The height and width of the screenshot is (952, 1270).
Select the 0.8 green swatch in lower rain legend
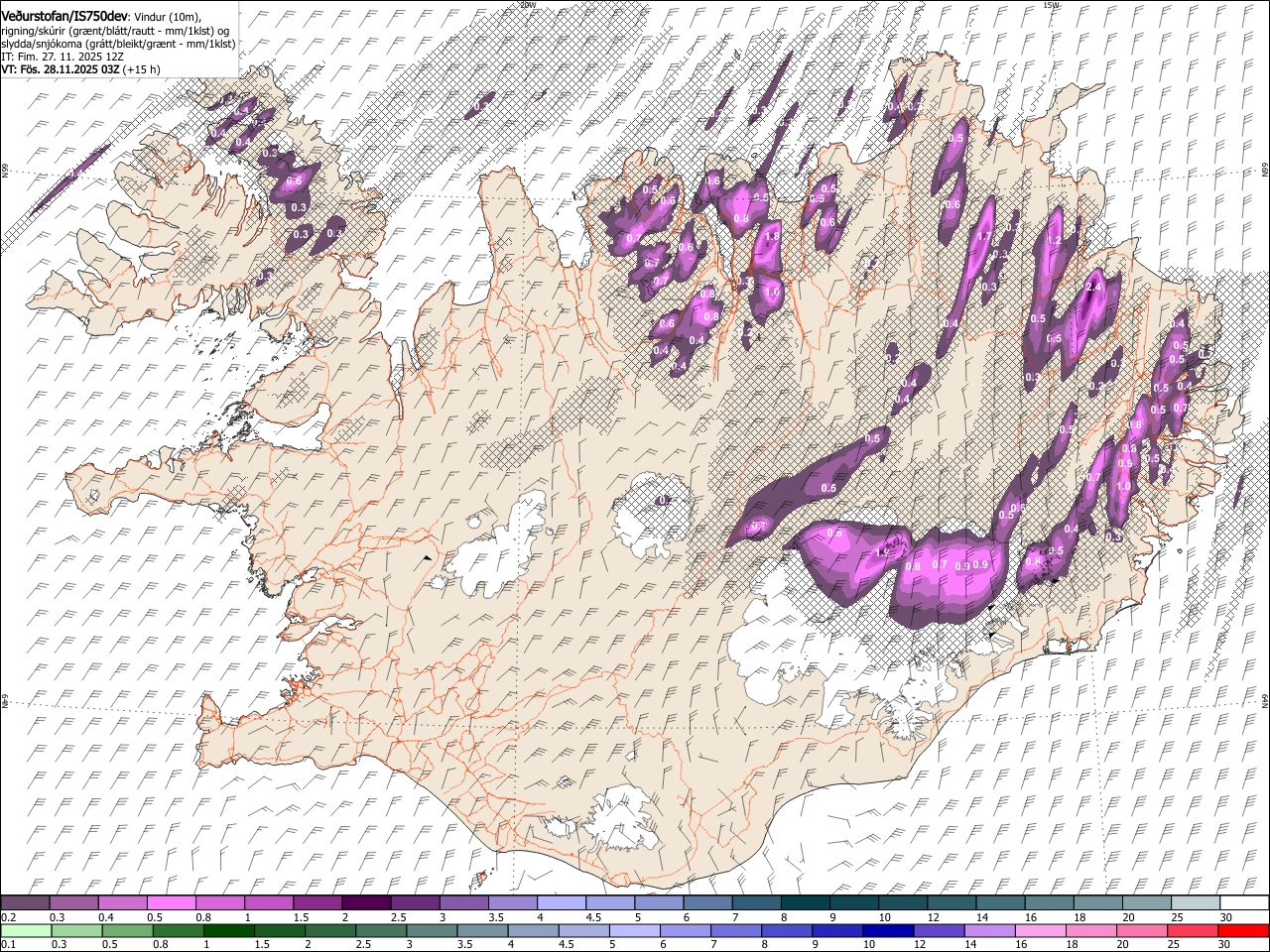pyautogui.click(x=179, y=931)
